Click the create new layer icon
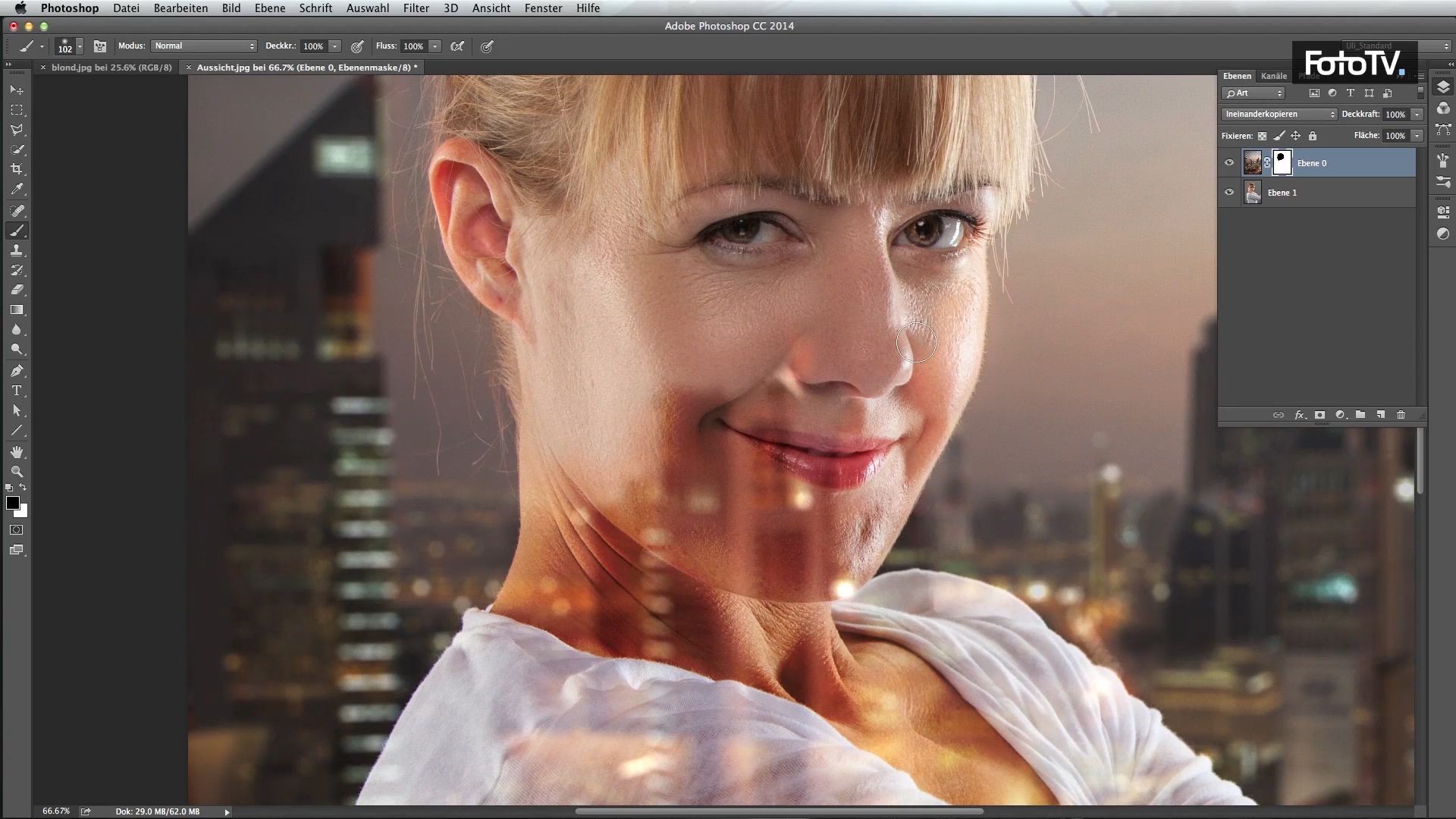Image resolution: width=1456 pixels, height=819 pixels. point(1381,415)
